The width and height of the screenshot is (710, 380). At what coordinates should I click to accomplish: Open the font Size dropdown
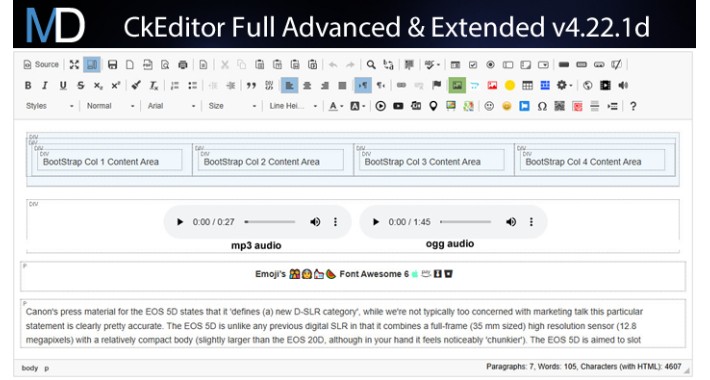pos(232,106)
